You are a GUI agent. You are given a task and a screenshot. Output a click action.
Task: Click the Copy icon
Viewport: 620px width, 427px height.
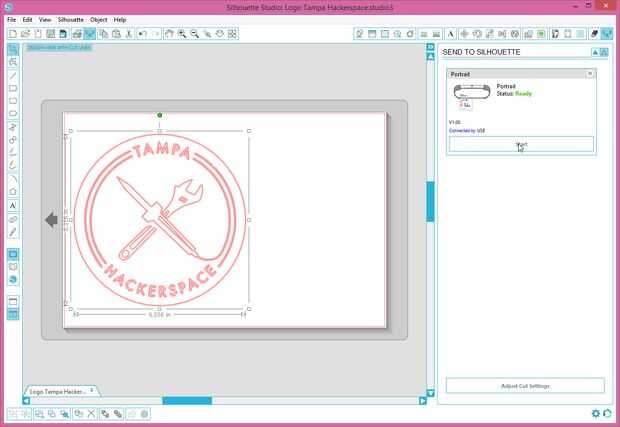point(104,34)
